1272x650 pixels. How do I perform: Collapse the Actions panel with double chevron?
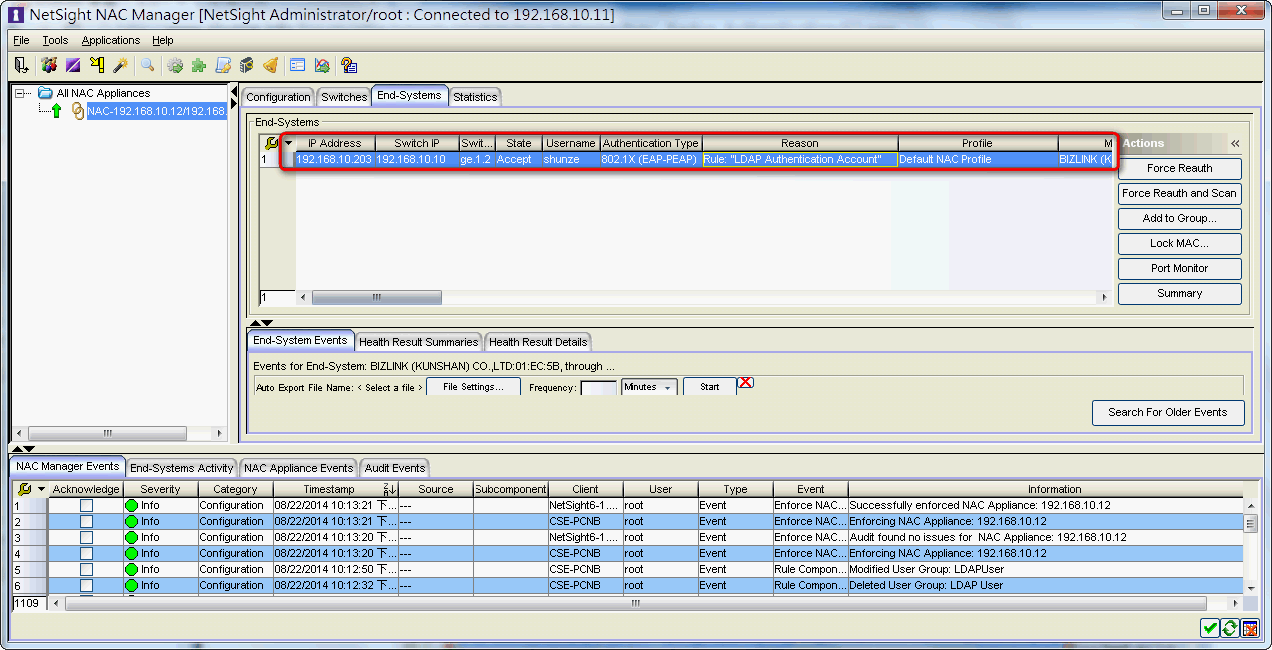pyautogui.click(x=1235, y=143)
